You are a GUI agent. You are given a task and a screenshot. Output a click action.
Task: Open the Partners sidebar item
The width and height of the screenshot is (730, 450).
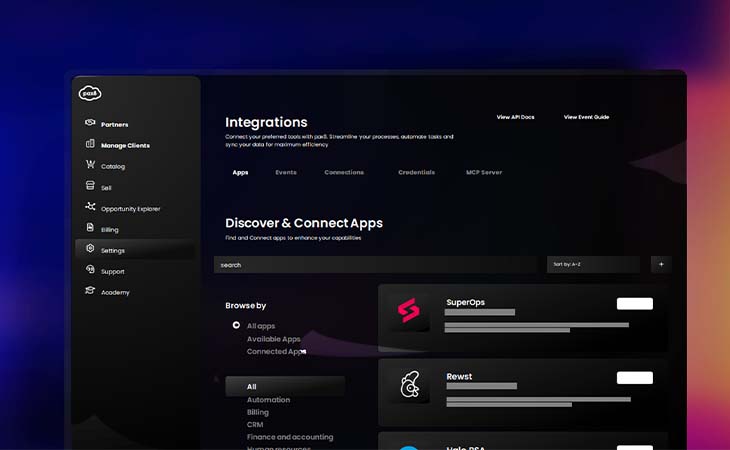tap(115, 125)
